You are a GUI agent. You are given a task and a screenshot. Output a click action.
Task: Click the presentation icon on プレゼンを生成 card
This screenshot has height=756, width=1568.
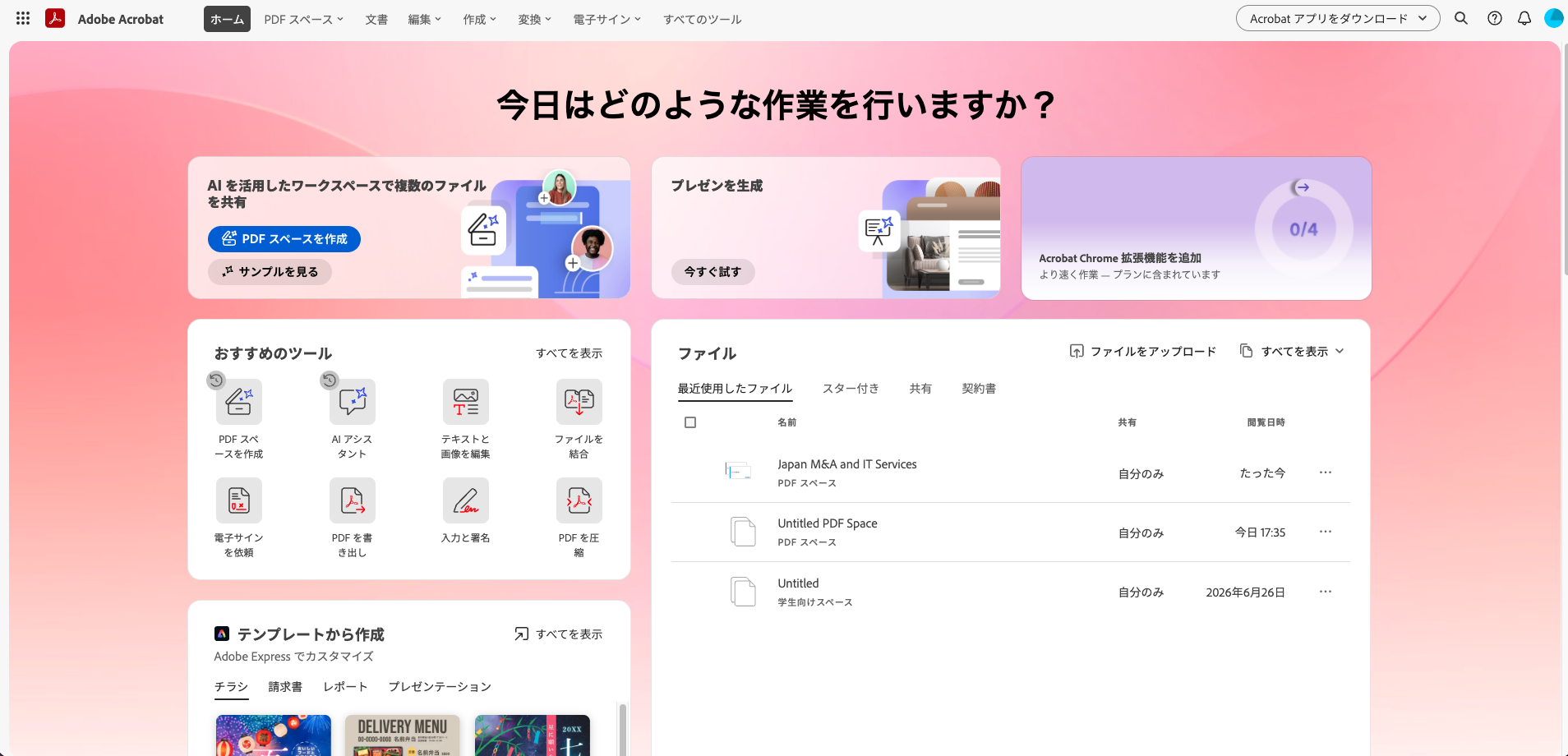tap(879, 229)
